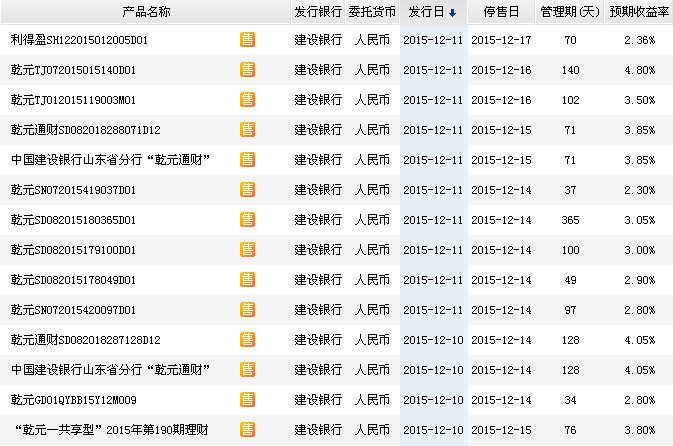Open product 乾元GD01QYBB15Y12M009

pos(74,400)
